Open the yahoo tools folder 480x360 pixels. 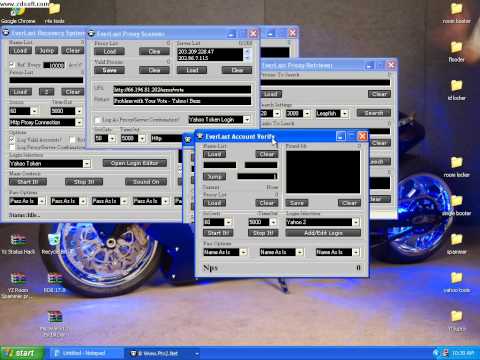coord(456,282)
